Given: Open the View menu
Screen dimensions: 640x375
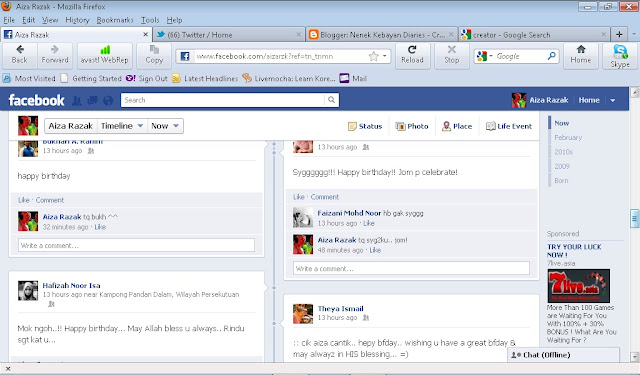Looking at the screenshot, I should (50, 20).
